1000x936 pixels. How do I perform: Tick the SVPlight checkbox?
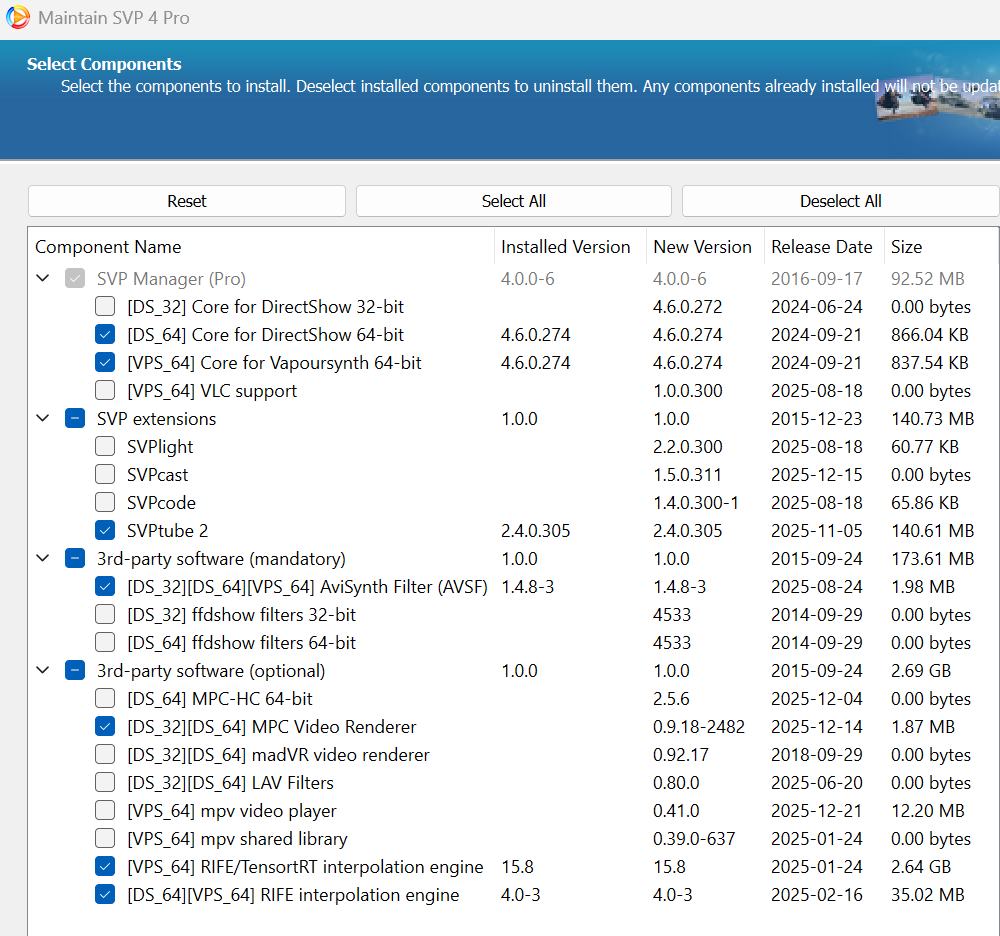click(x=105, y=447)
